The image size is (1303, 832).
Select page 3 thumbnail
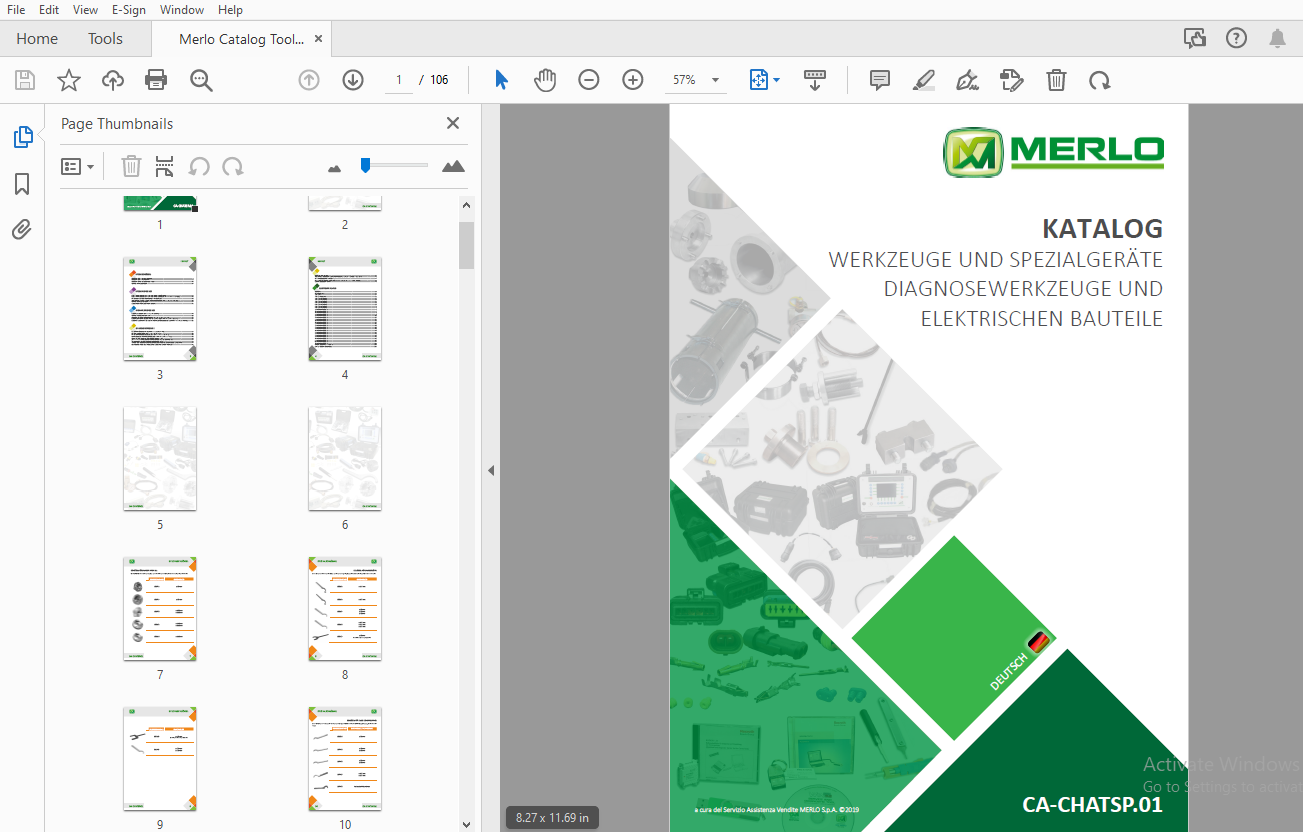click(160, 309)
